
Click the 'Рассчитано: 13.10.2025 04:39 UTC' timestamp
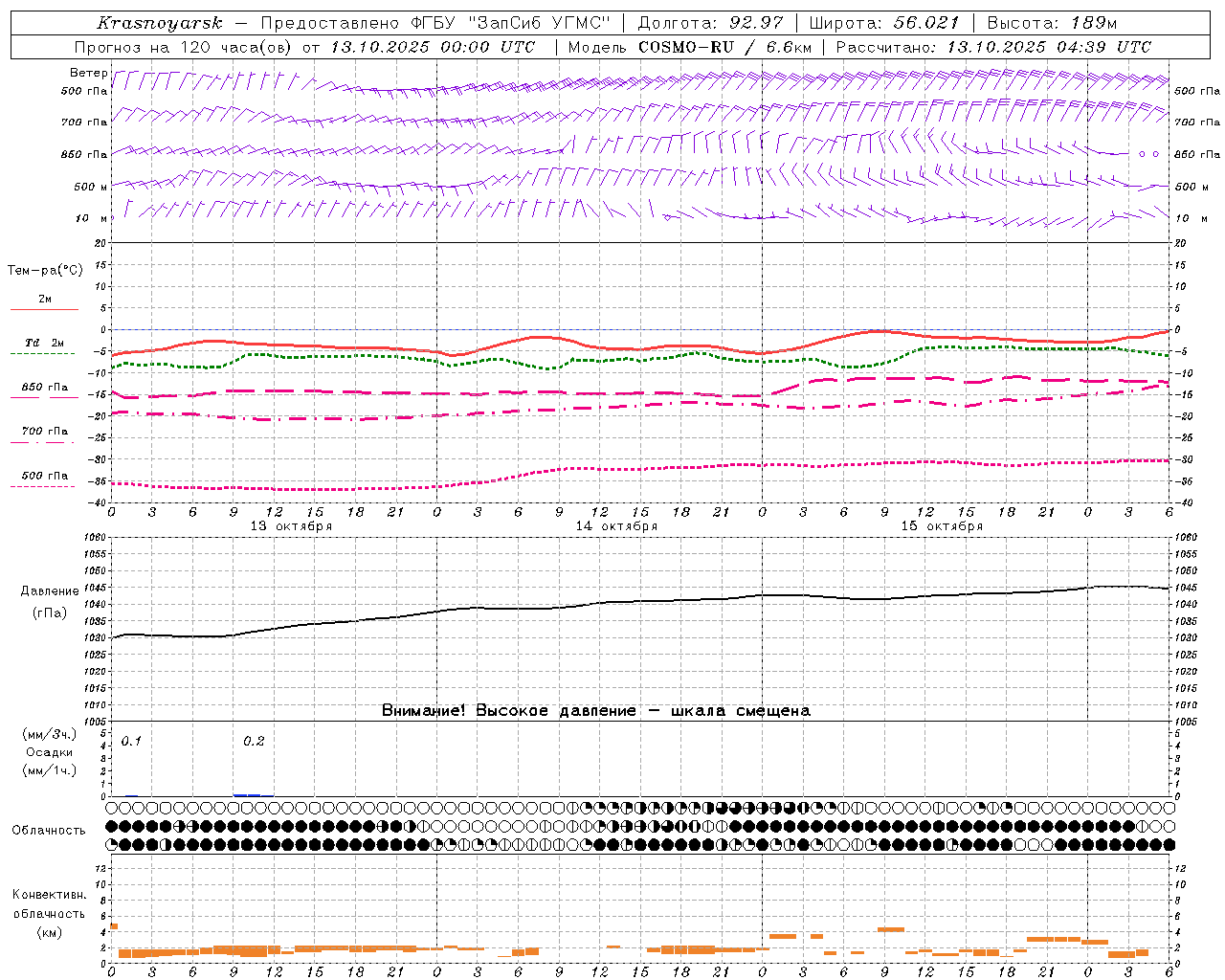[993, 47]
